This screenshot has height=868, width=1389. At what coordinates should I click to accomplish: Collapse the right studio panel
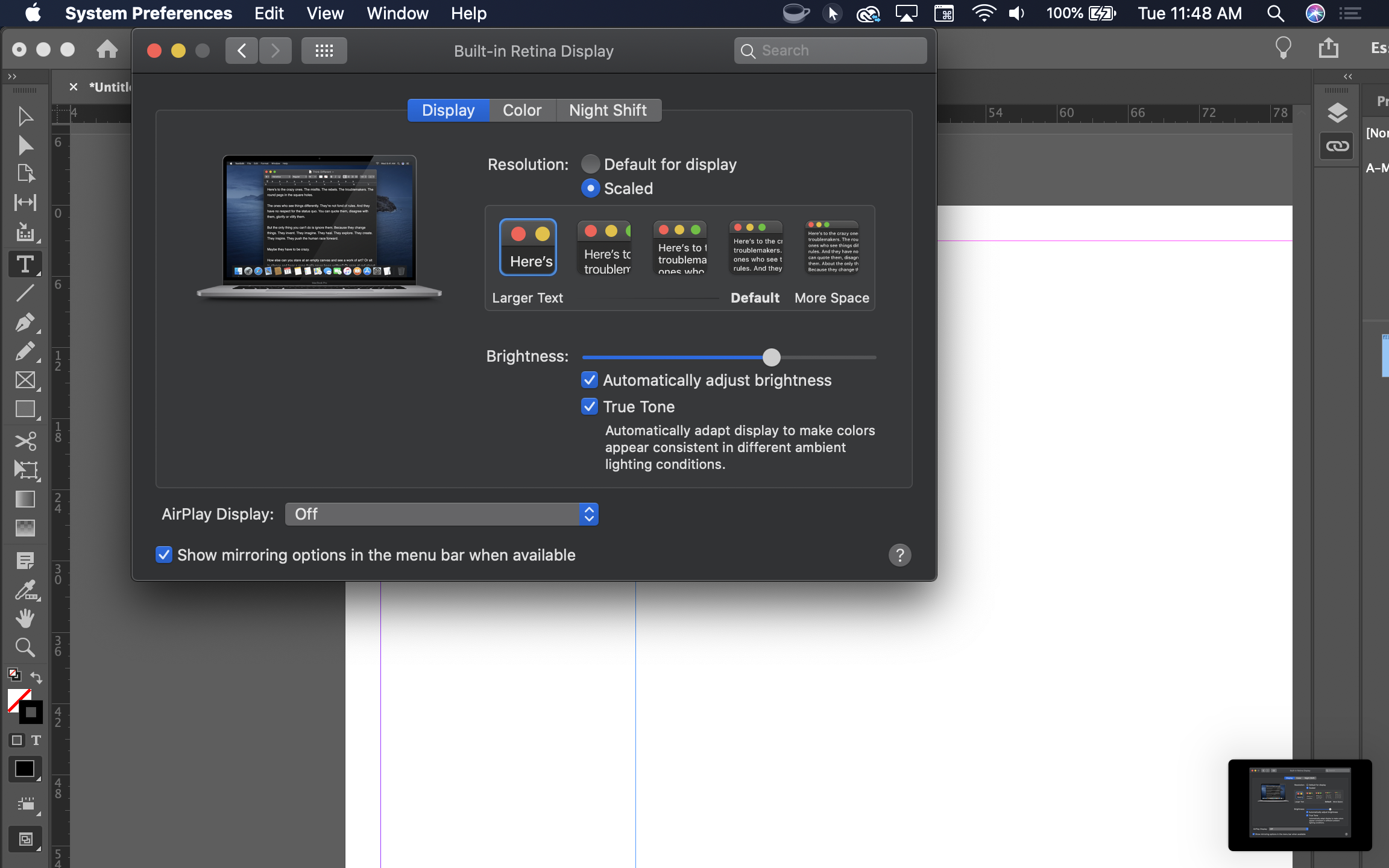click(1348, 77)
